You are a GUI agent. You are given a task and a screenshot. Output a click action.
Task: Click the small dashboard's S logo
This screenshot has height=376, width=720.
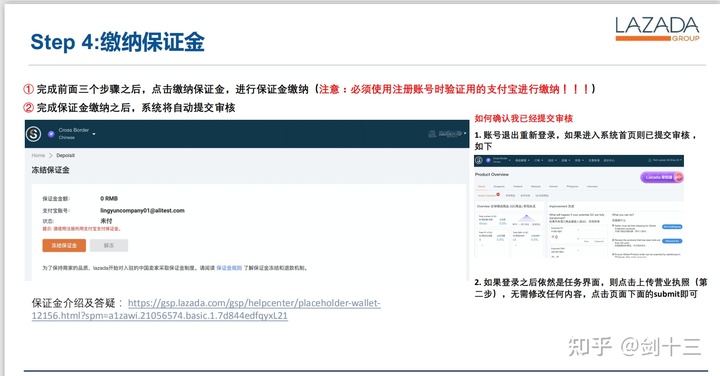tap(478, 160)
